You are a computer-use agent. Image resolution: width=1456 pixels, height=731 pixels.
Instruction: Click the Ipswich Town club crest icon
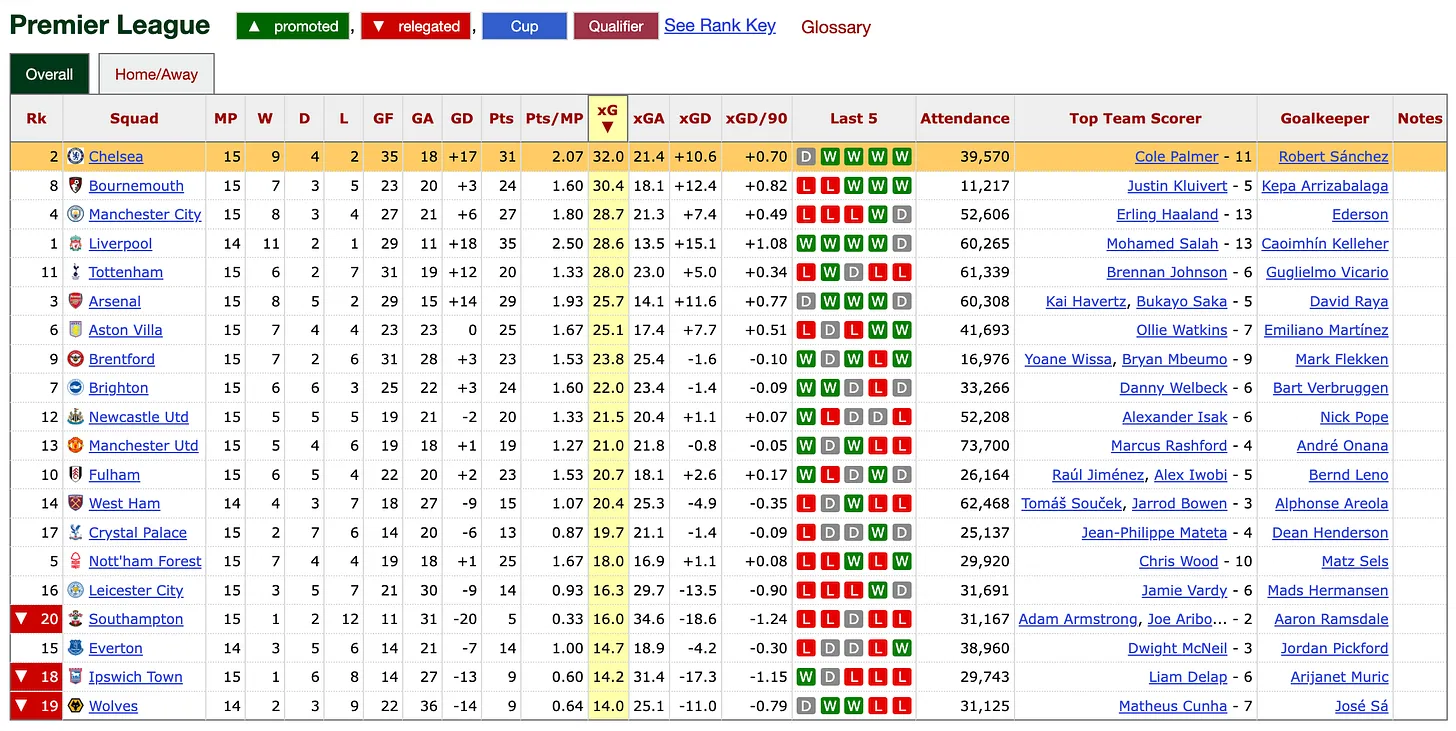75,678
